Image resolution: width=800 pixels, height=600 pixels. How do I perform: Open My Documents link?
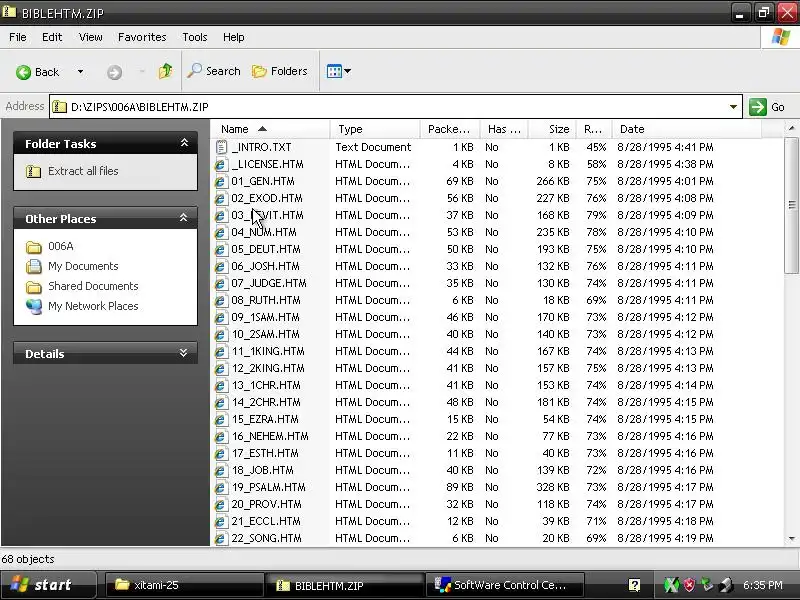pyautogui.click(x=83, y=266)
